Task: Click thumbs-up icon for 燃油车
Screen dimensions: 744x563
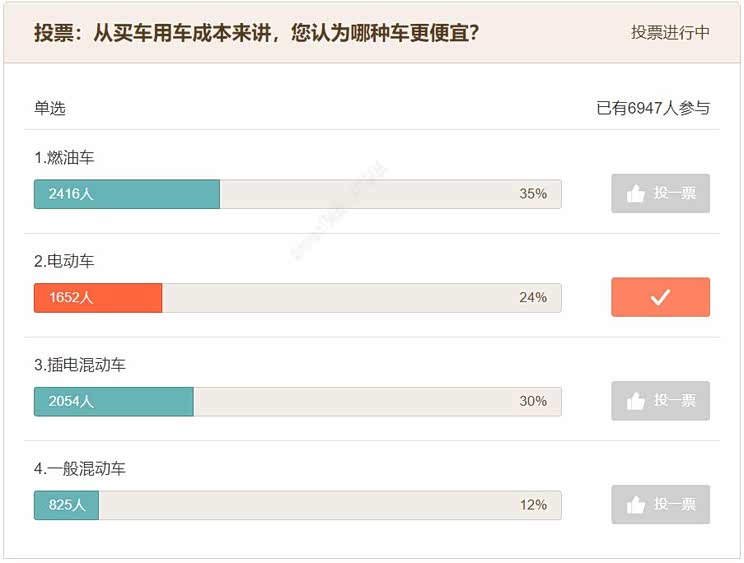Action: click(636, 194)
